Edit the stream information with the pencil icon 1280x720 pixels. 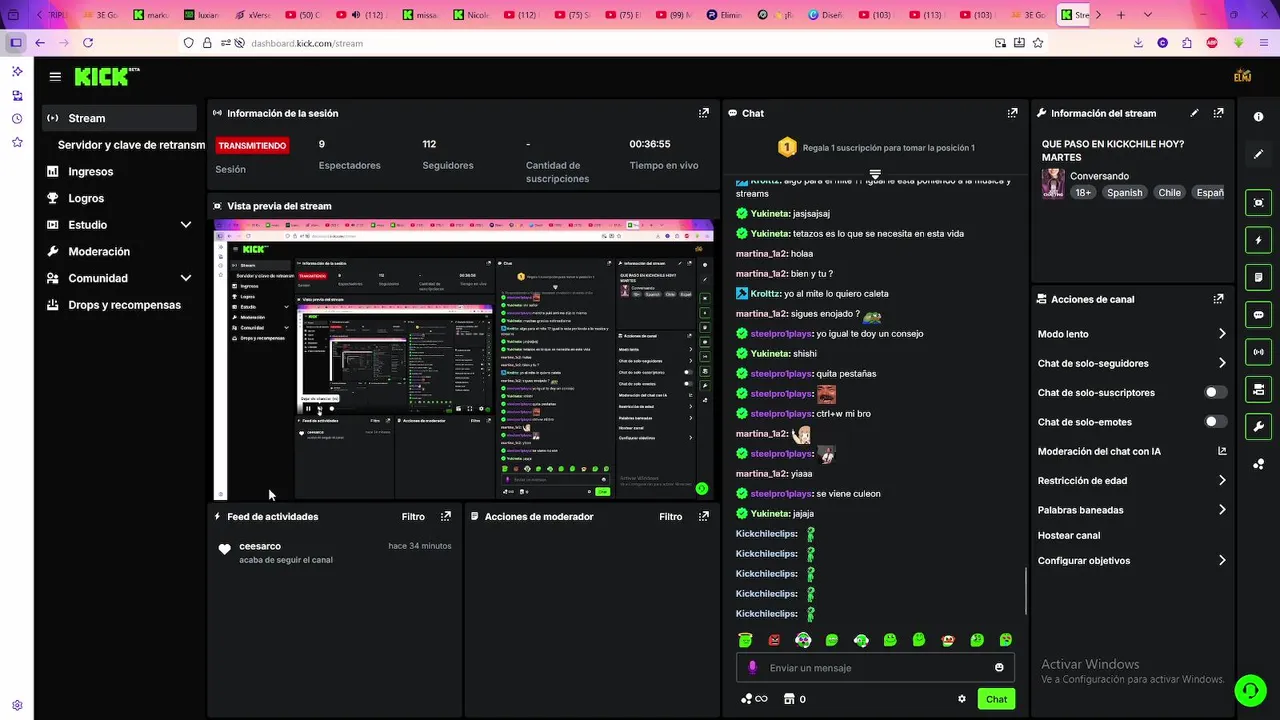point(1194,113)
